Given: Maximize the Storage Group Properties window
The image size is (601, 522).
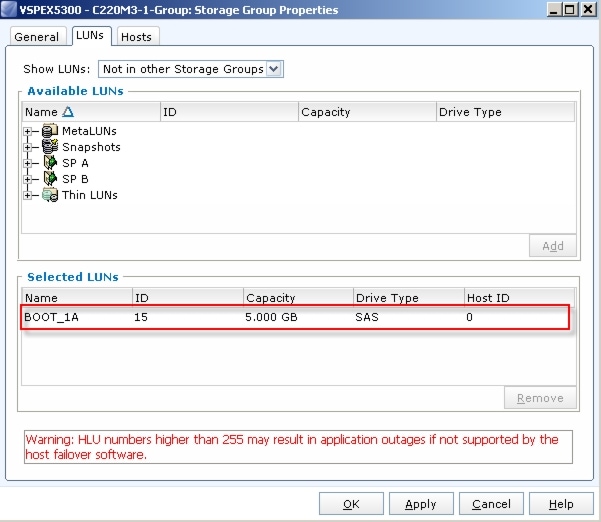Looking at the screenshot, I should [x=570, y=9].
